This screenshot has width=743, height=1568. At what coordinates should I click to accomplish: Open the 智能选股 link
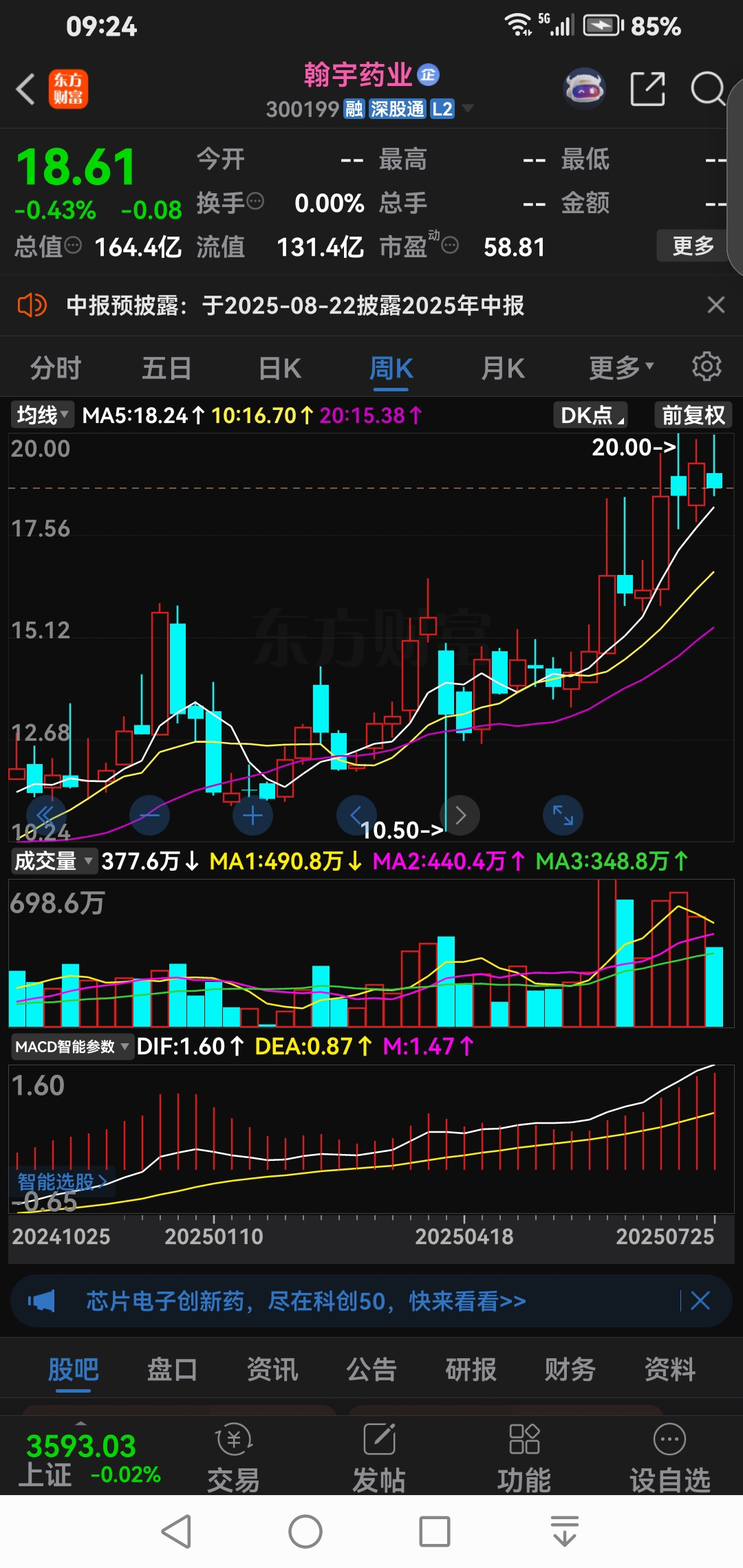click(62, 1182)
